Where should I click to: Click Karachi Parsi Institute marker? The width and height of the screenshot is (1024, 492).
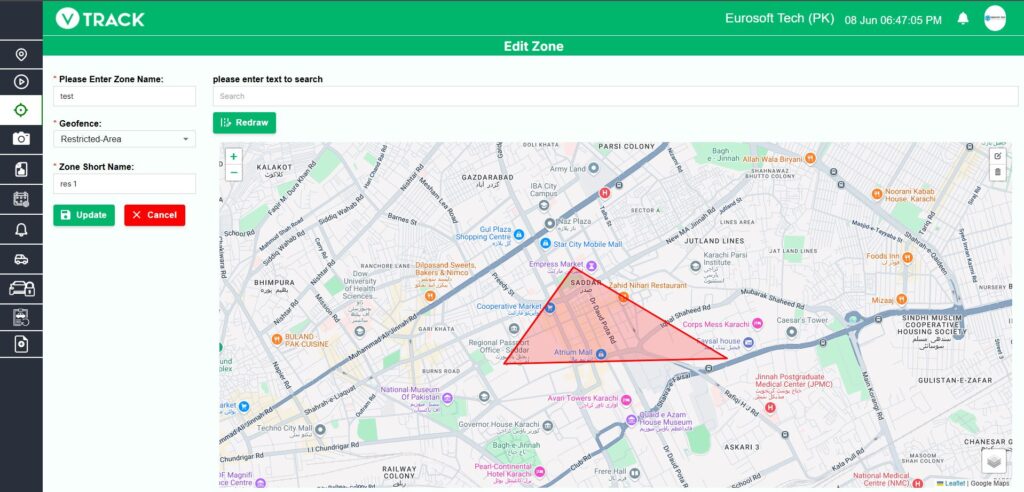(x=696, y=266)
